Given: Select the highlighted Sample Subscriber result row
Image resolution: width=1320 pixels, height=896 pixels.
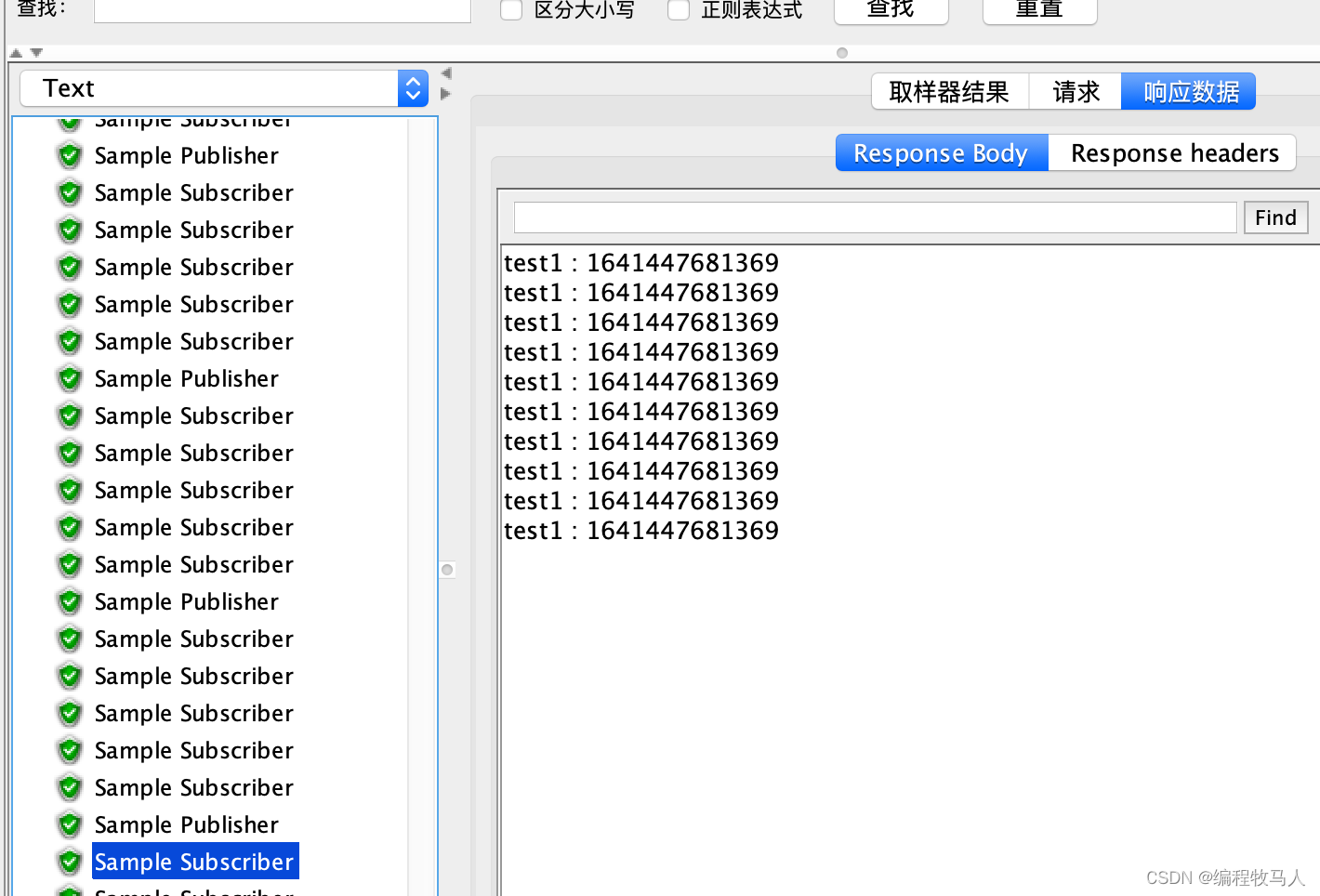Looking at the screenshot, I should (x=194, y=862).
